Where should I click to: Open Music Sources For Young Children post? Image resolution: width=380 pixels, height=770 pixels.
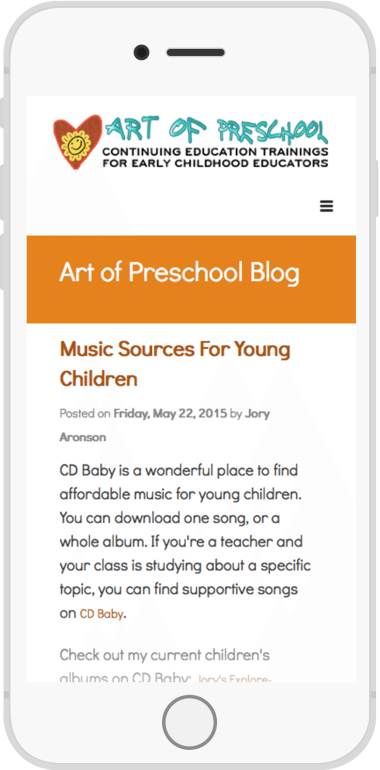(175, 364)
